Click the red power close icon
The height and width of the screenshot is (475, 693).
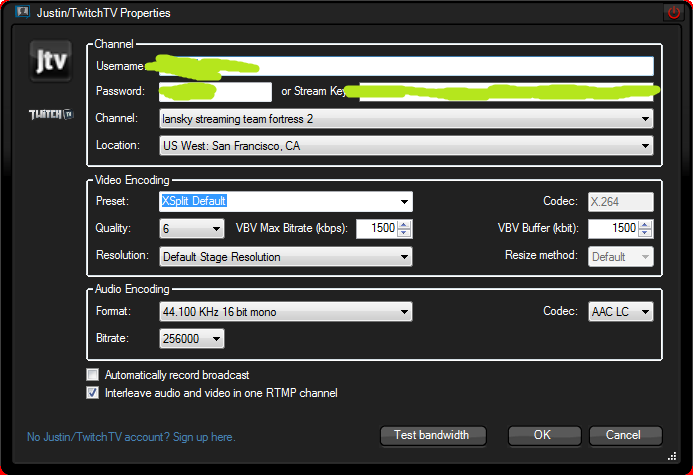pyautogui.click(x=674, y=12)
